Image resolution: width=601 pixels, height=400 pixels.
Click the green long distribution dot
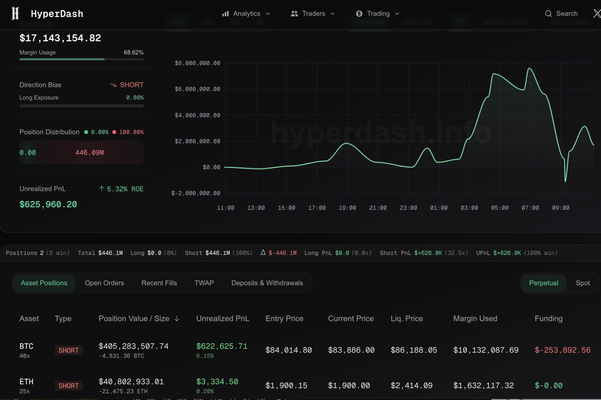(86, 132)
